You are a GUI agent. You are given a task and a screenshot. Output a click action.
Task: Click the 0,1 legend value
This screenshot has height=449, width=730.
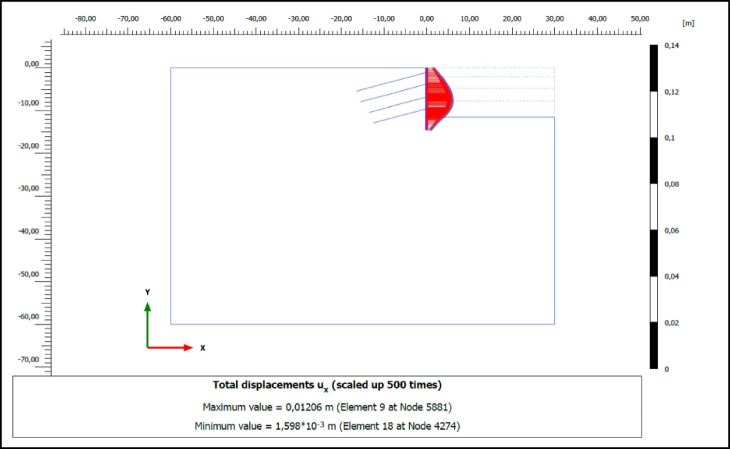coord(669,138)
